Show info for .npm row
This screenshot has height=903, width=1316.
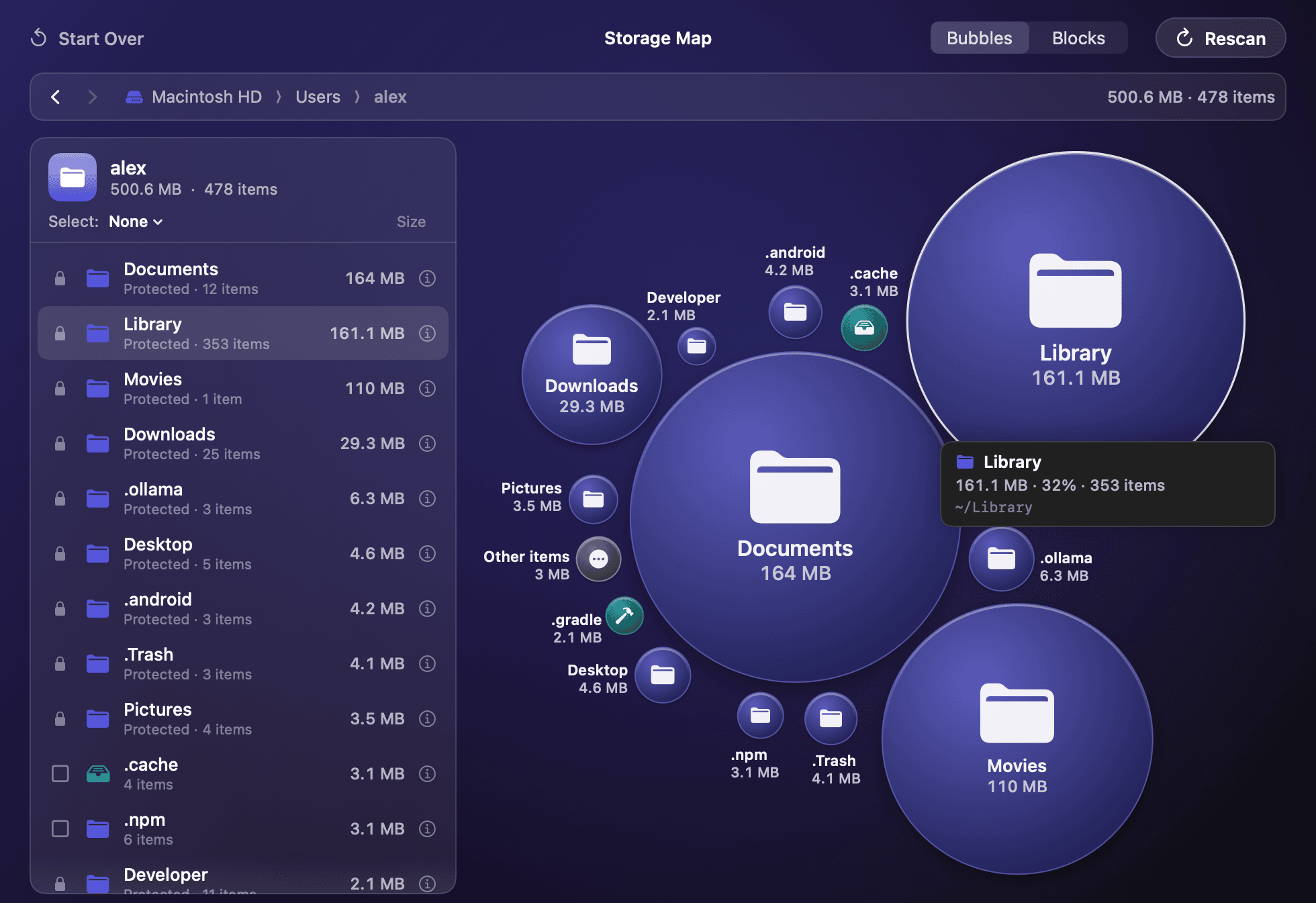[427, 828]
